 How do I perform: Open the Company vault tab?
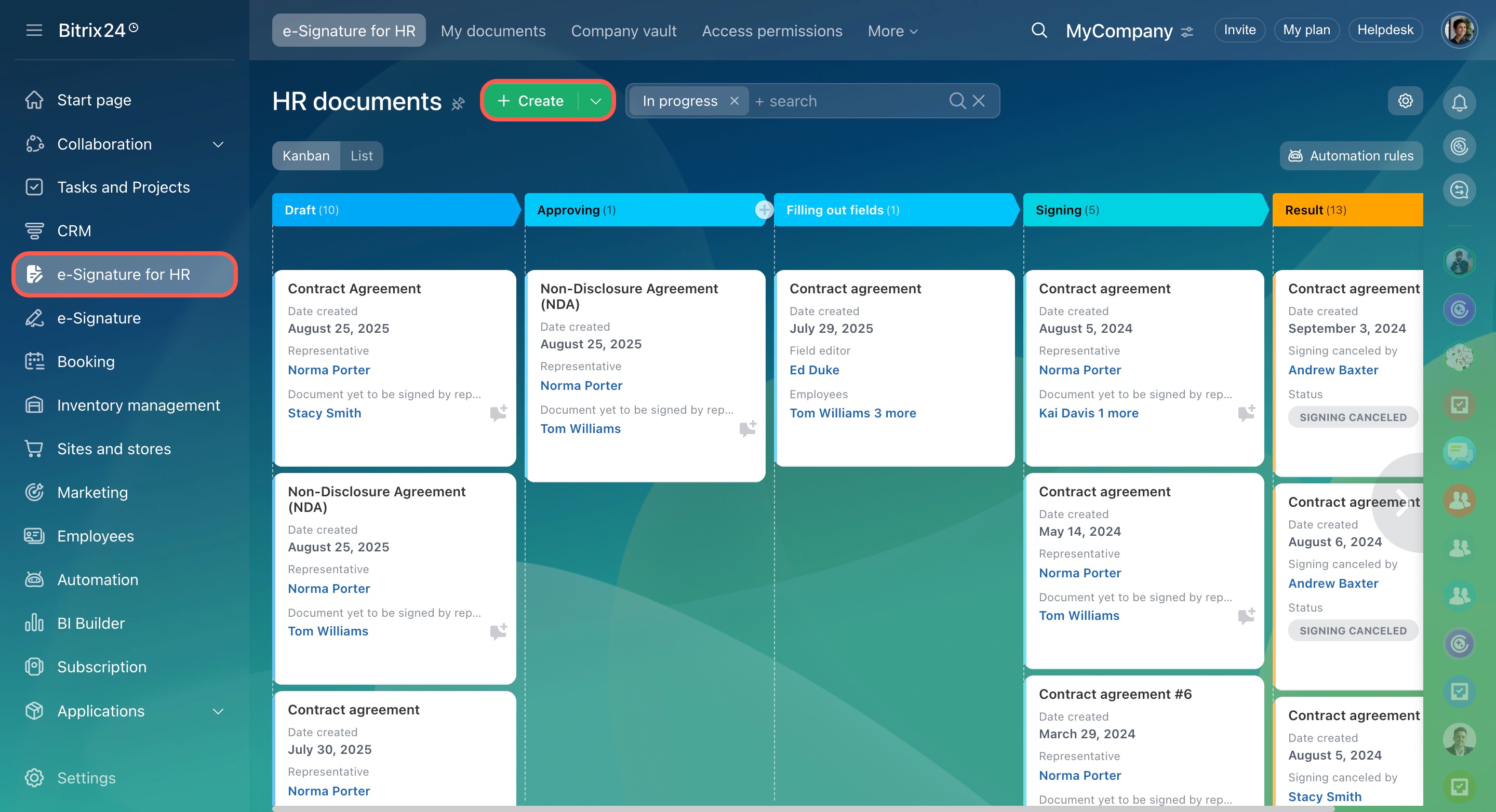coord(623,31)
